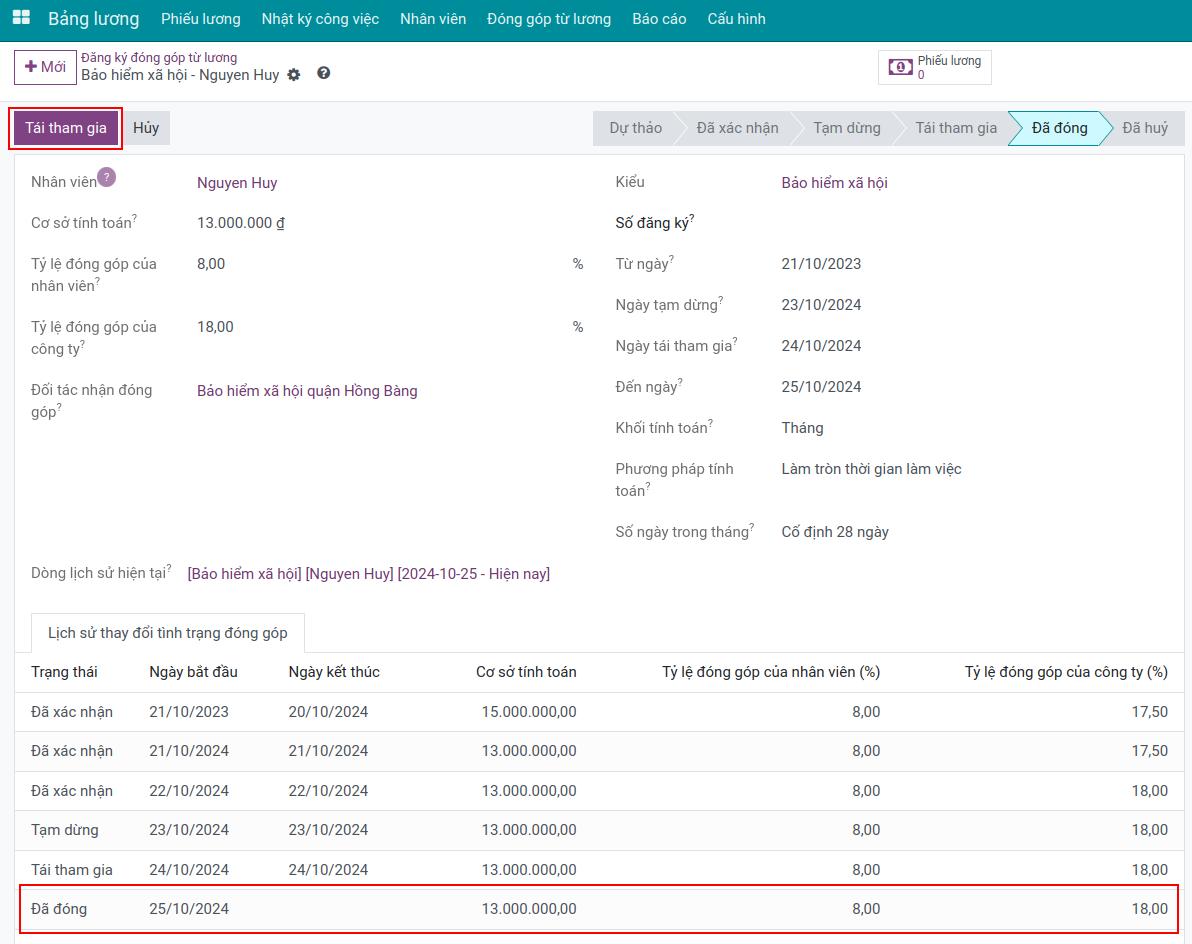This screenshot has width=1192, height=944.
Task: Expand the Báo cáo menu
Action: [659, 19]
